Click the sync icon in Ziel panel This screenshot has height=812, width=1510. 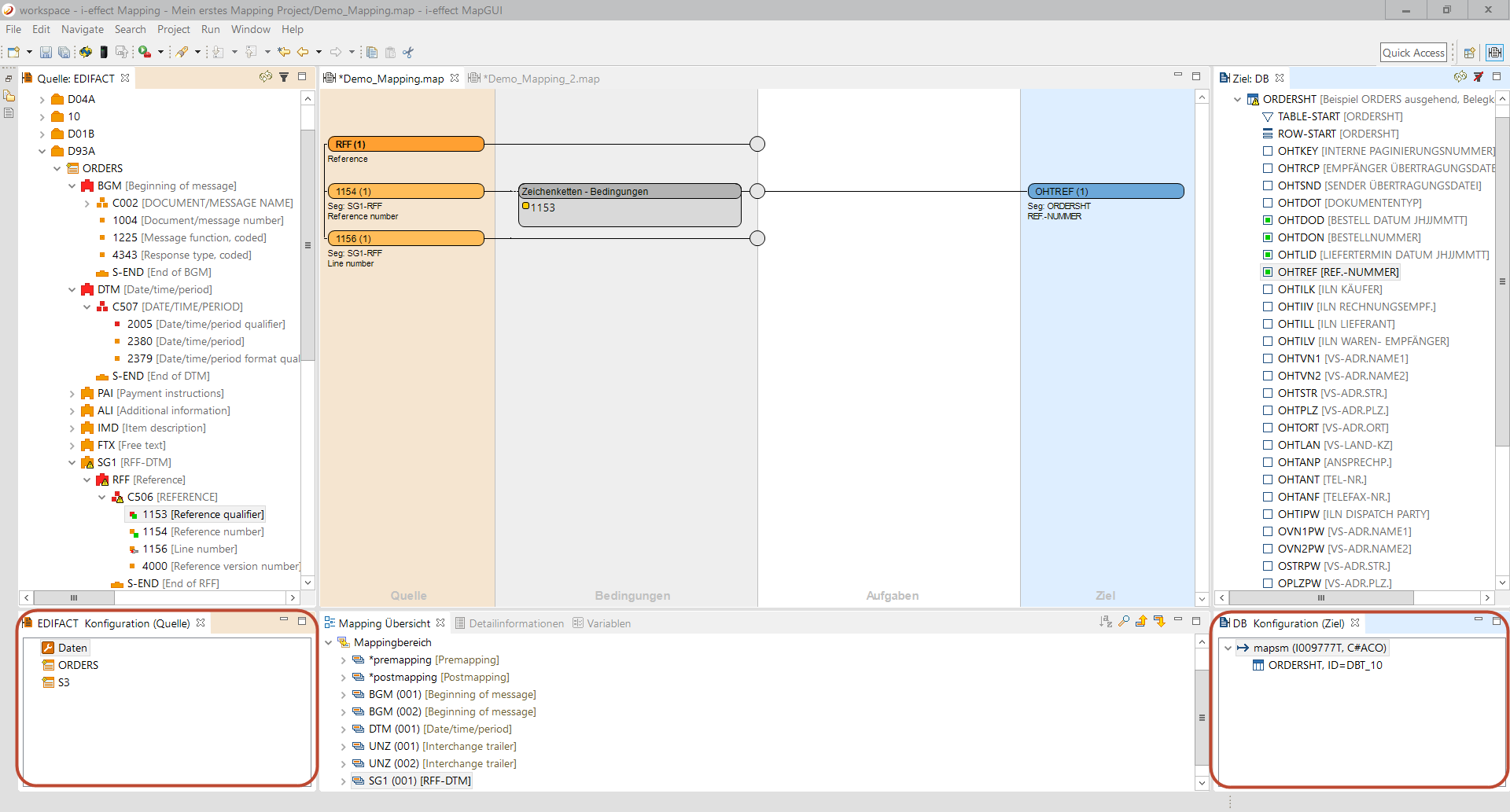point(1460,77)
